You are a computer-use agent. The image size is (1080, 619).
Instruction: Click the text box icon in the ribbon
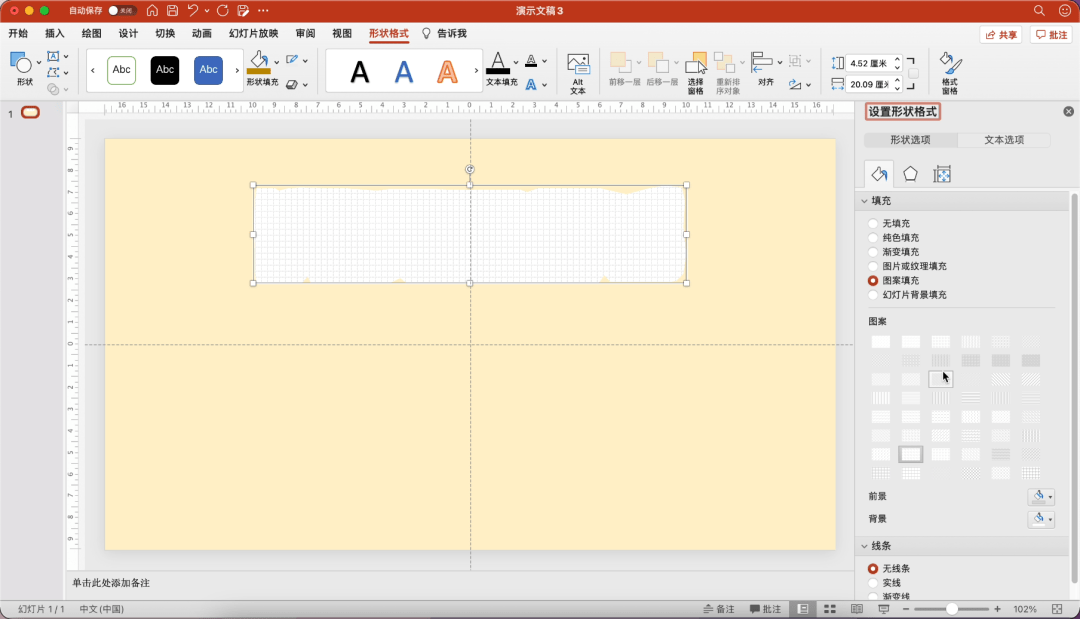pyautogui.click(x=53, y=56)
